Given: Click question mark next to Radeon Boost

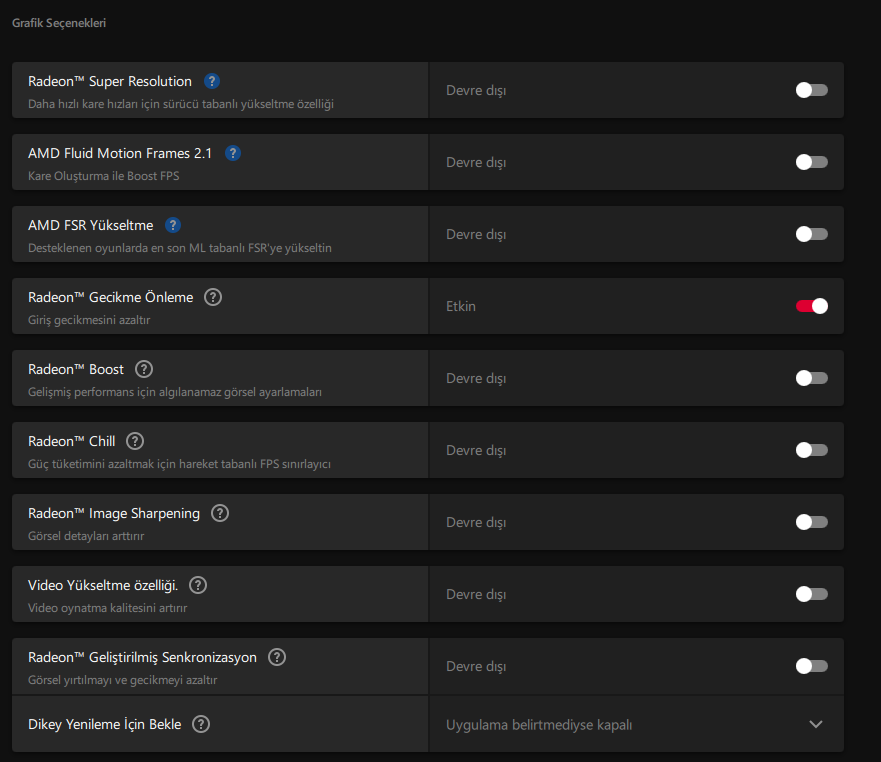Looking at the screenshot, I should click(x=144, y=369).
